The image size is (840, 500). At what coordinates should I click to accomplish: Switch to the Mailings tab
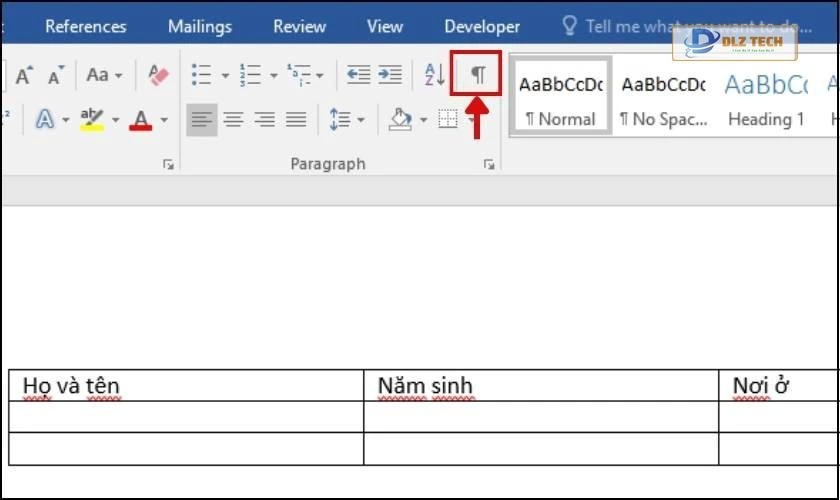pos(199,27)
